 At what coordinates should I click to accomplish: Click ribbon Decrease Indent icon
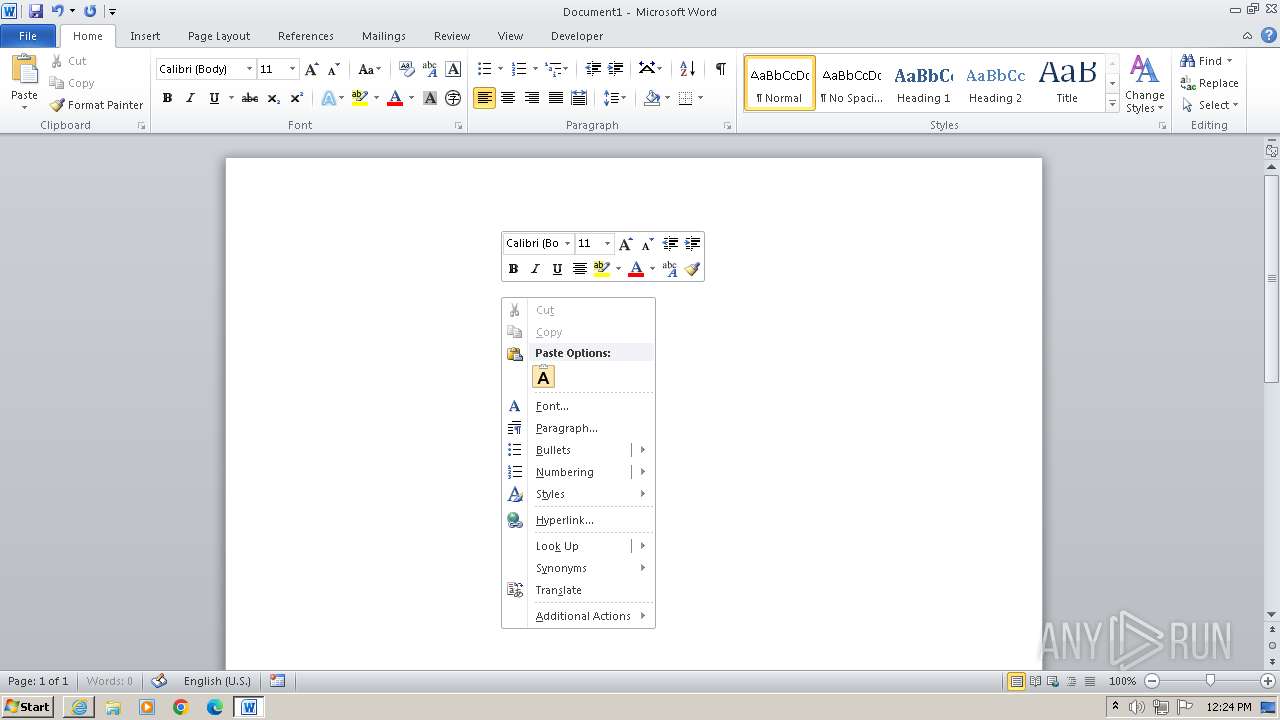click(x=593, y=69)
